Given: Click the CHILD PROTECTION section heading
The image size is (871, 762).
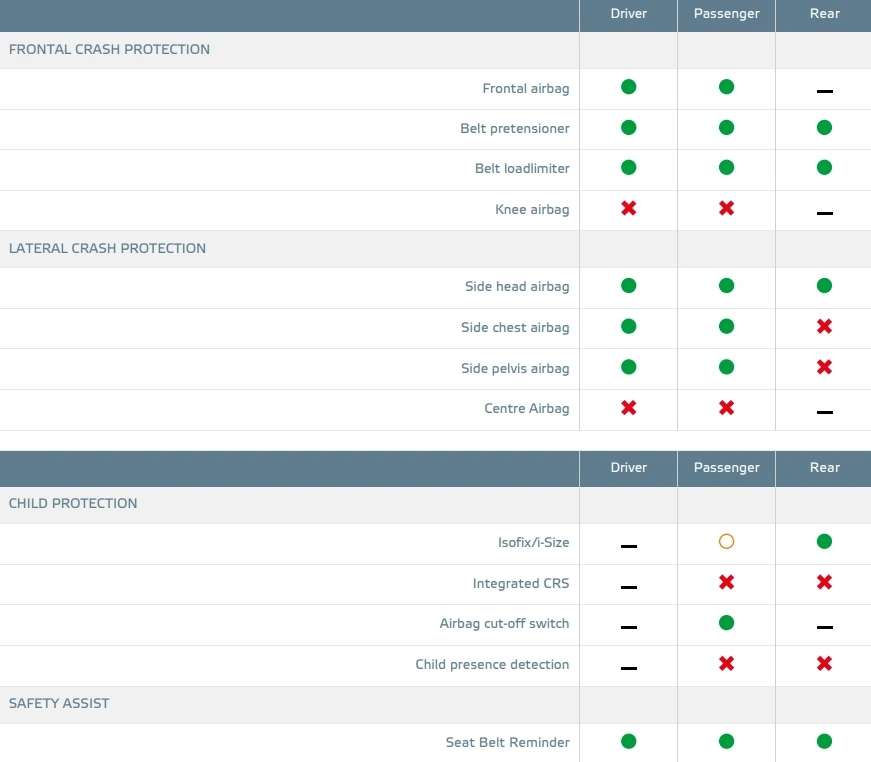Looking at the screenshot, I should (x=73, y=503).
